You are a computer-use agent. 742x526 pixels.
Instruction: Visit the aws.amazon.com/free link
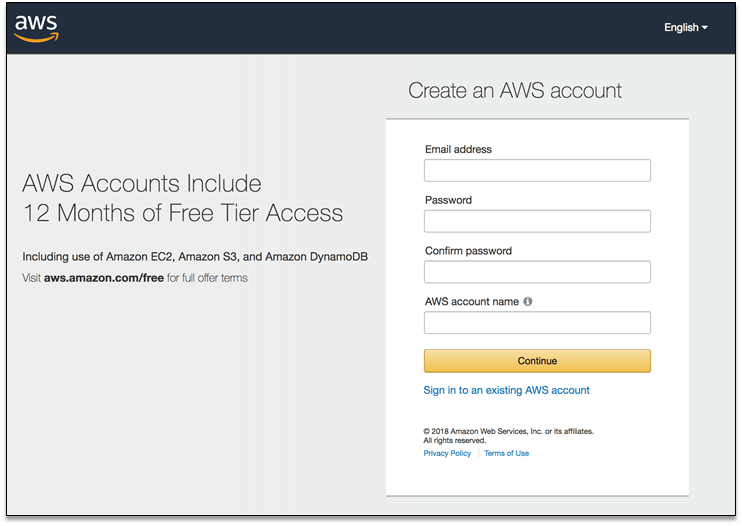[104, 278]
